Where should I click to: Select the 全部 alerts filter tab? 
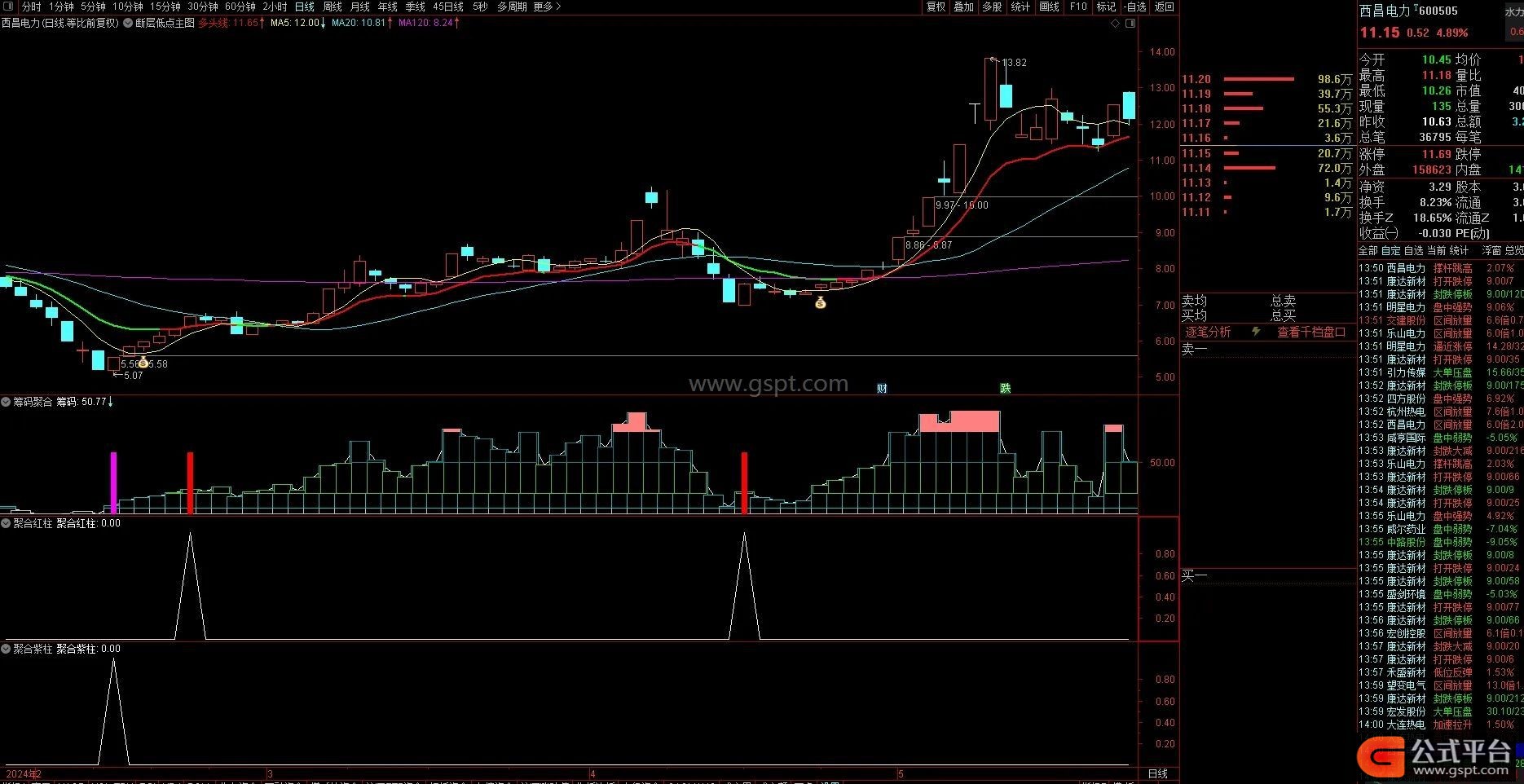1368,250
